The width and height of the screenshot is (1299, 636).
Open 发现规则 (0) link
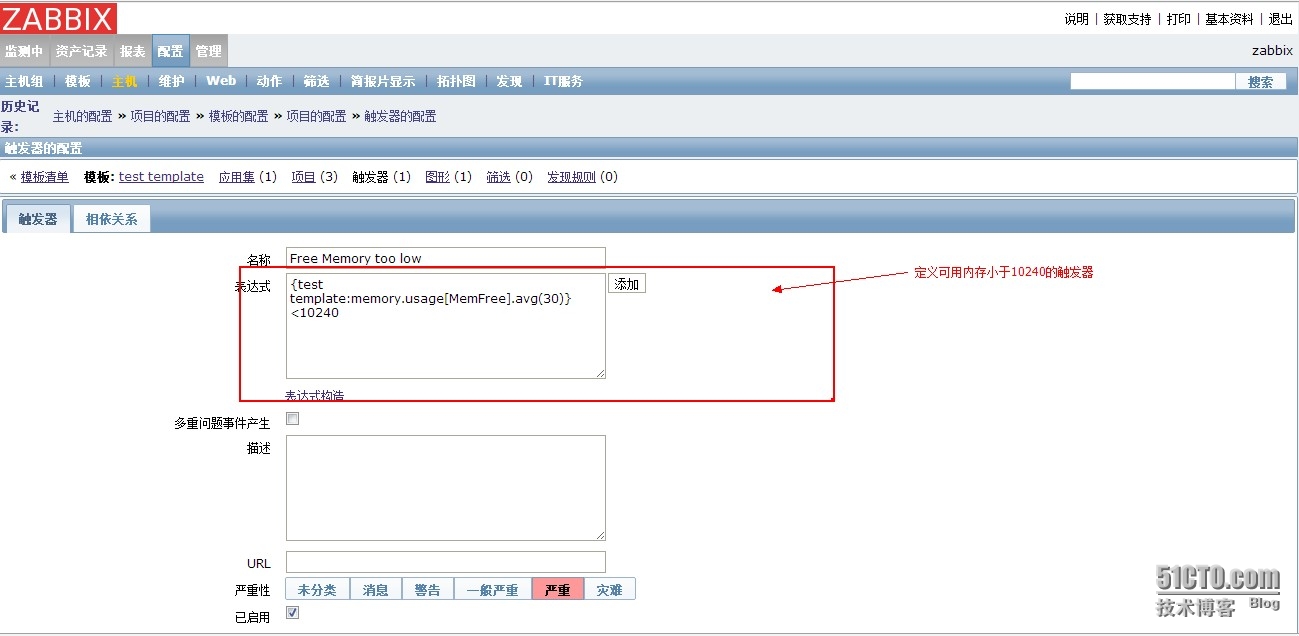click(571, 177)
